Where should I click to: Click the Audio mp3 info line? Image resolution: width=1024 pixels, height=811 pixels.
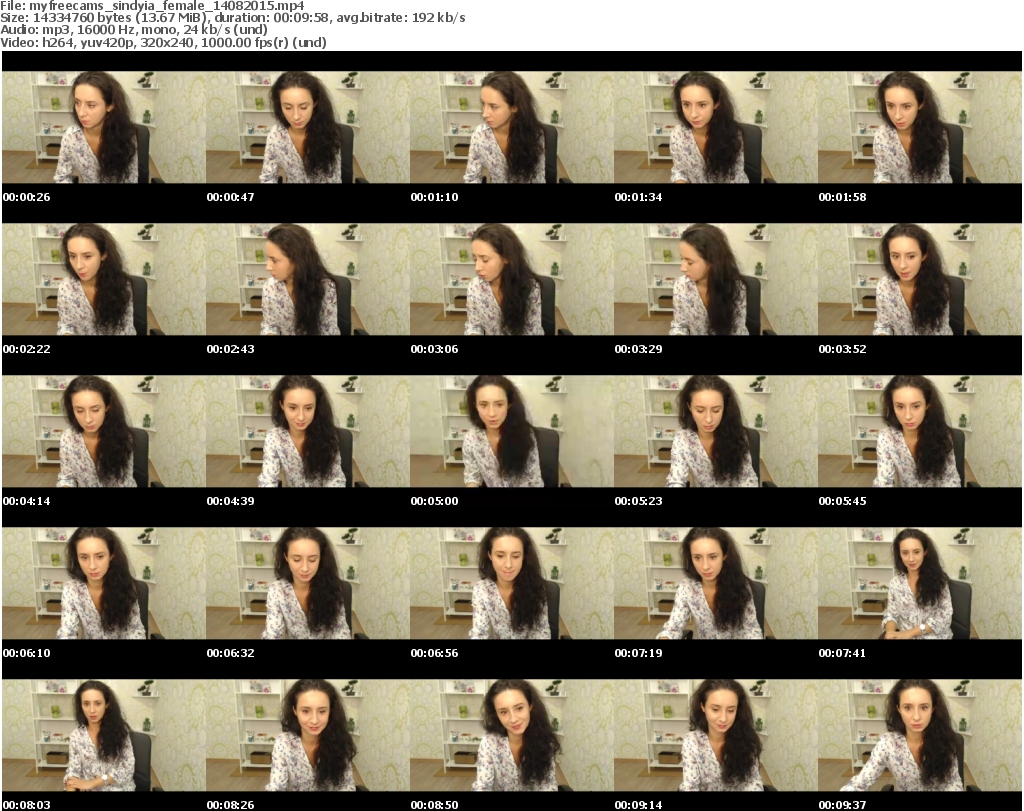pos(134,30)
